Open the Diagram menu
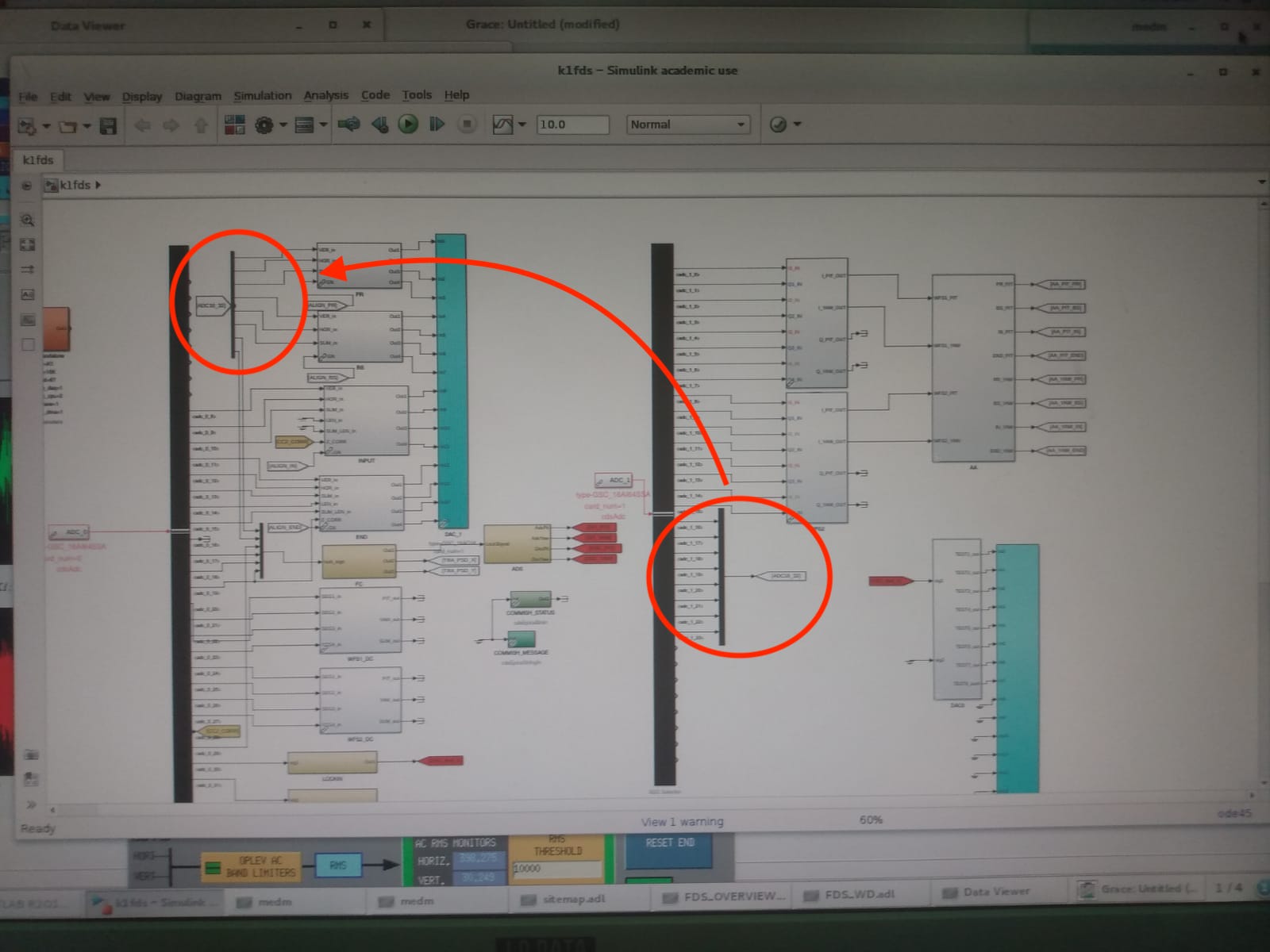Screen dimensions: 1270x952 [x=198, y=96]
